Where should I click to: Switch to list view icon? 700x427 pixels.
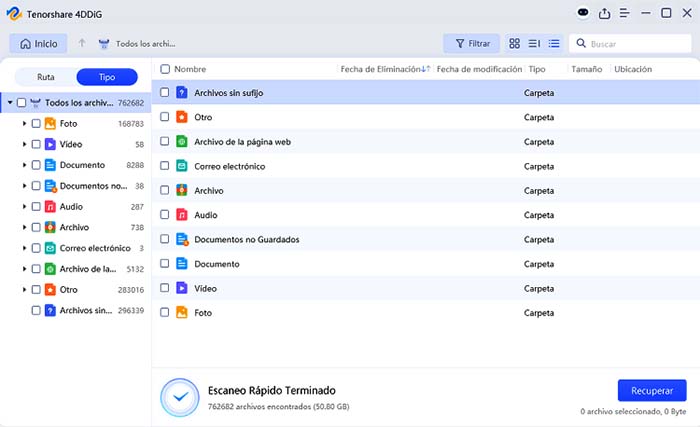point(554,43)
